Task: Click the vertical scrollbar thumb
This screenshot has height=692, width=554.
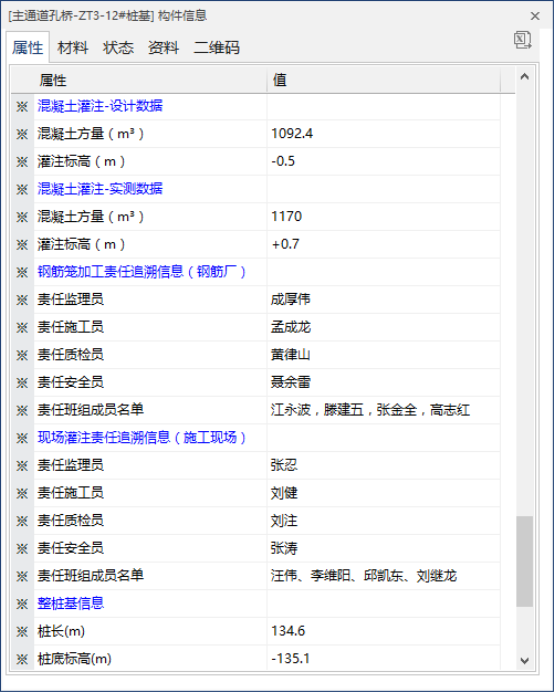Action: 524,561
